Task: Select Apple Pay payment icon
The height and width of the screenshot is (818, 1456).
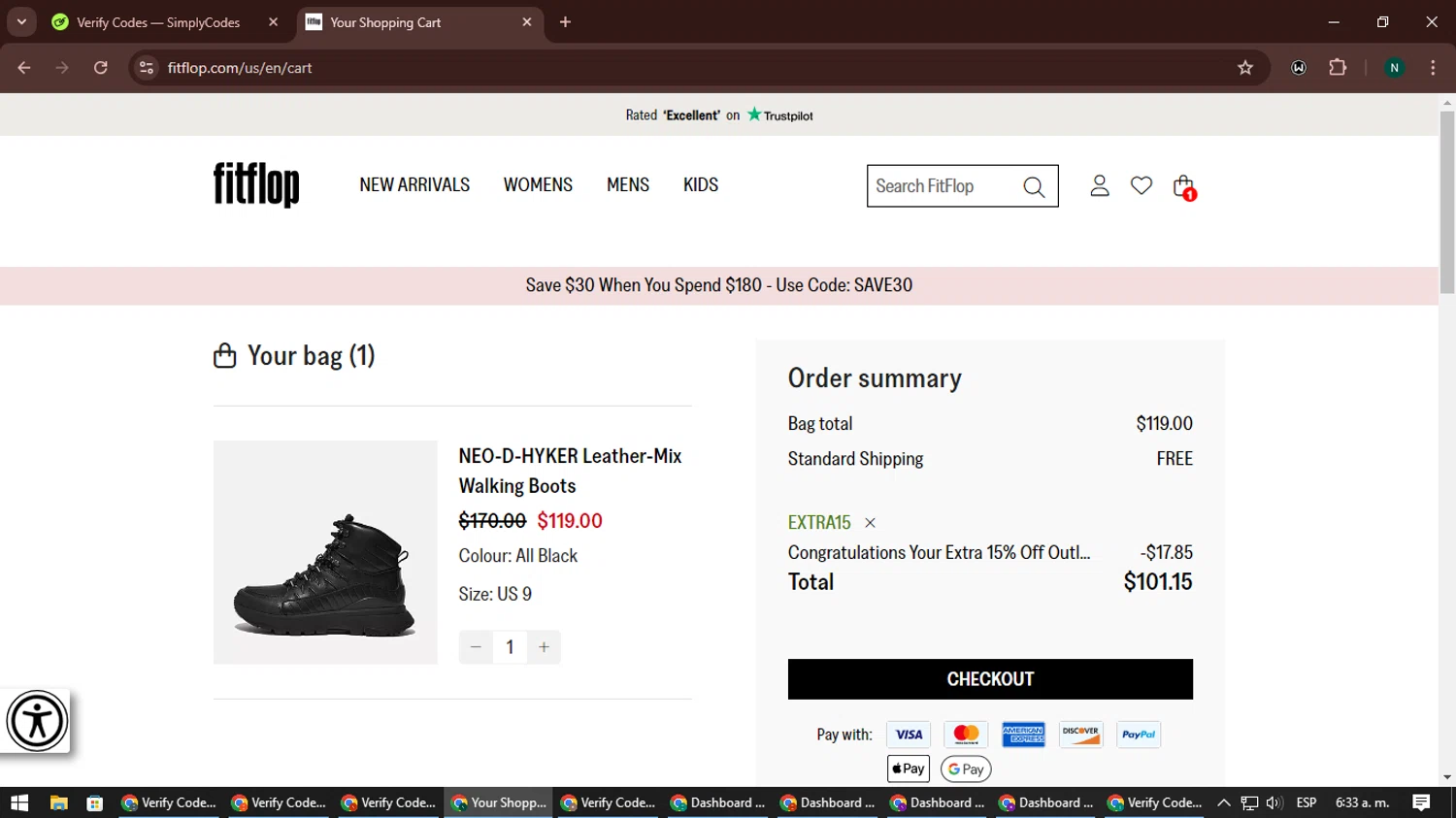Action: tap(909, 769)
